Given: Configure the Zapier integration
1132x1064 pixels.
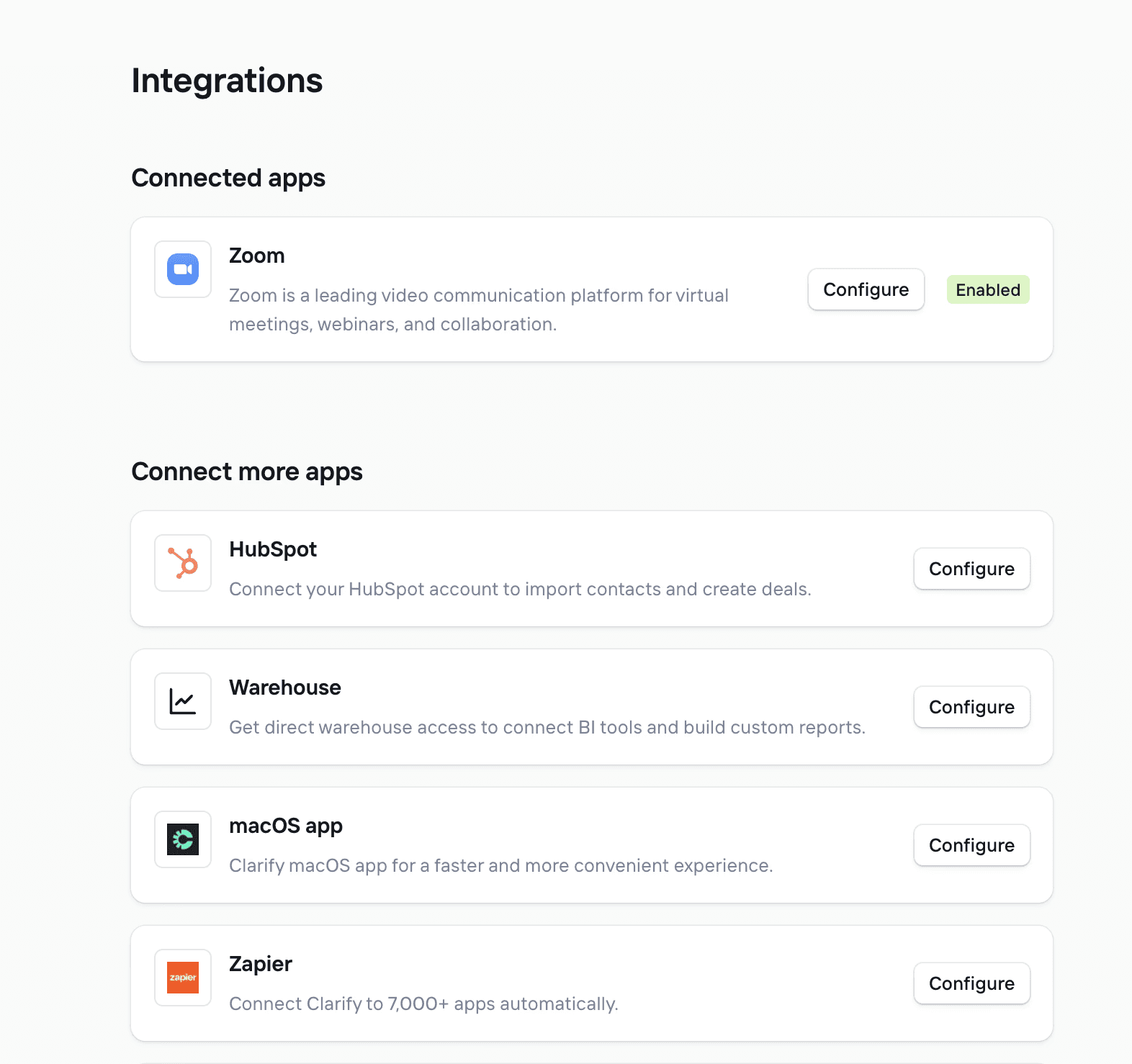Looking at the screenshot, I should click(971, 983).
